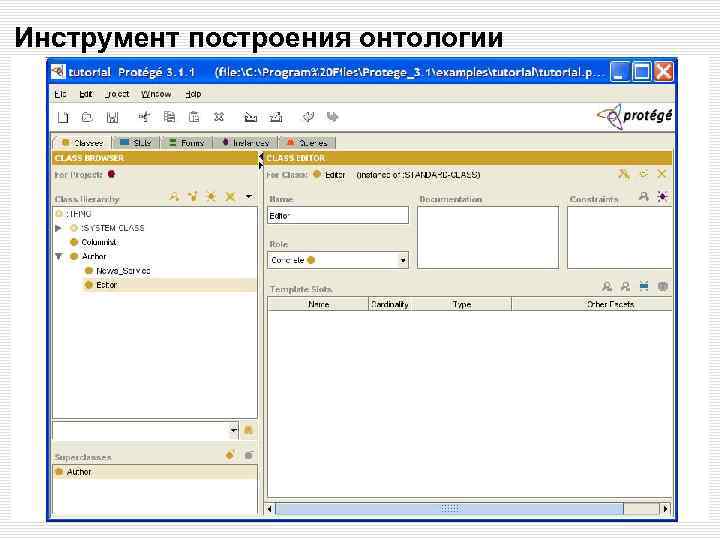Click the Cardinality column header

click(389, 304)
